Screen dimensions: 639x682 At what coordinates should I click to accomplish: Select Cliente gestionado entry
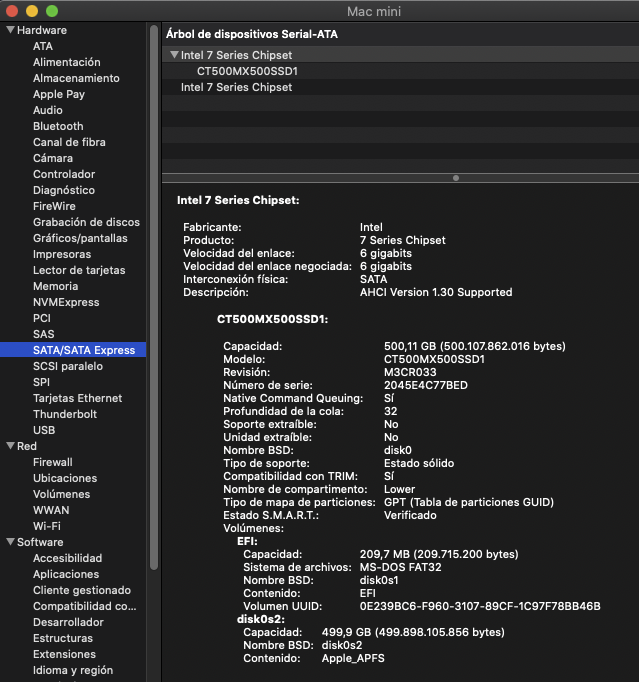[82, 590]
